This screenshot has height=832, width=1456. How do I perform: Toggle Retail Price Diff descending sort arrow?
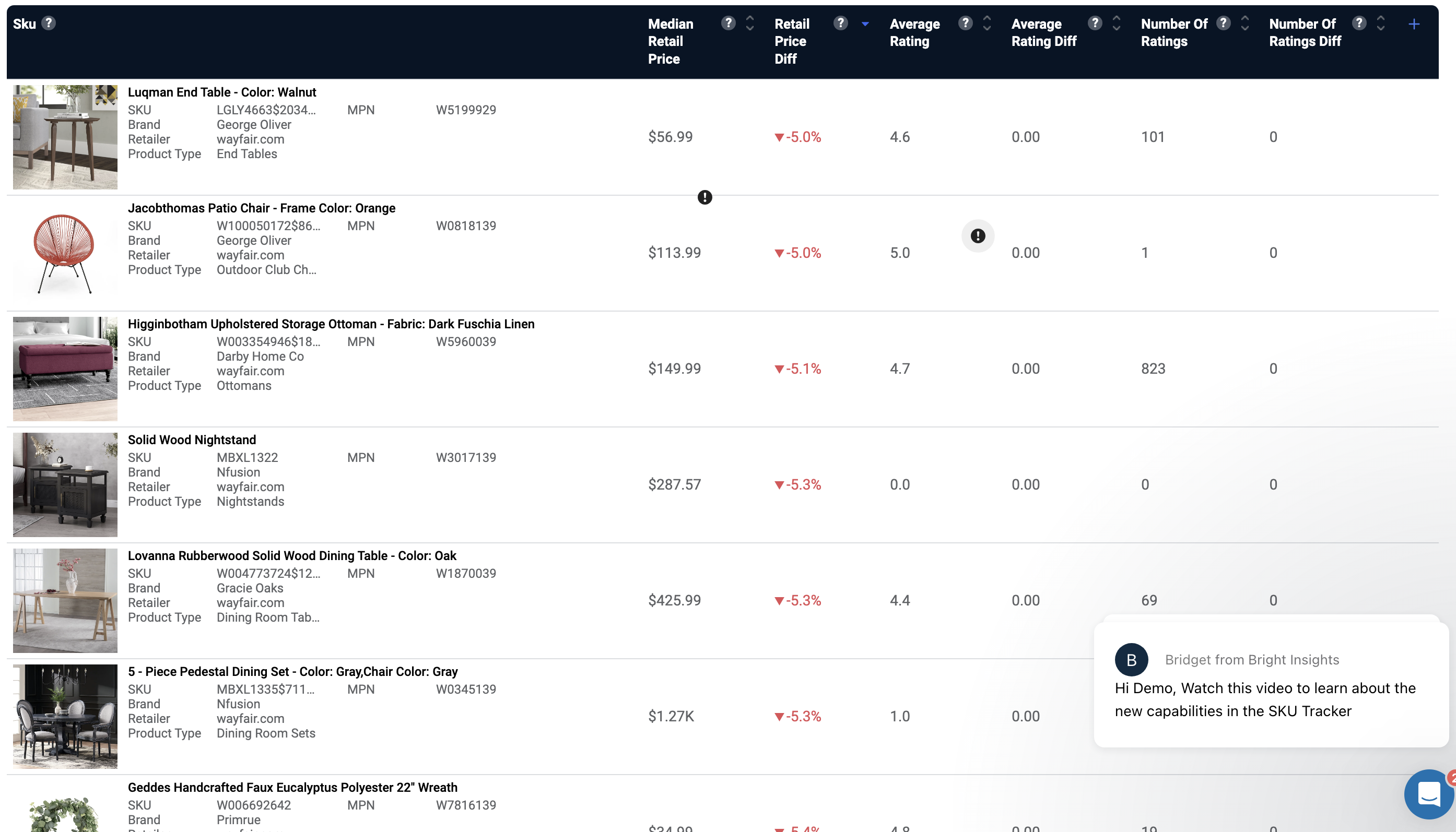coord(865,24)
